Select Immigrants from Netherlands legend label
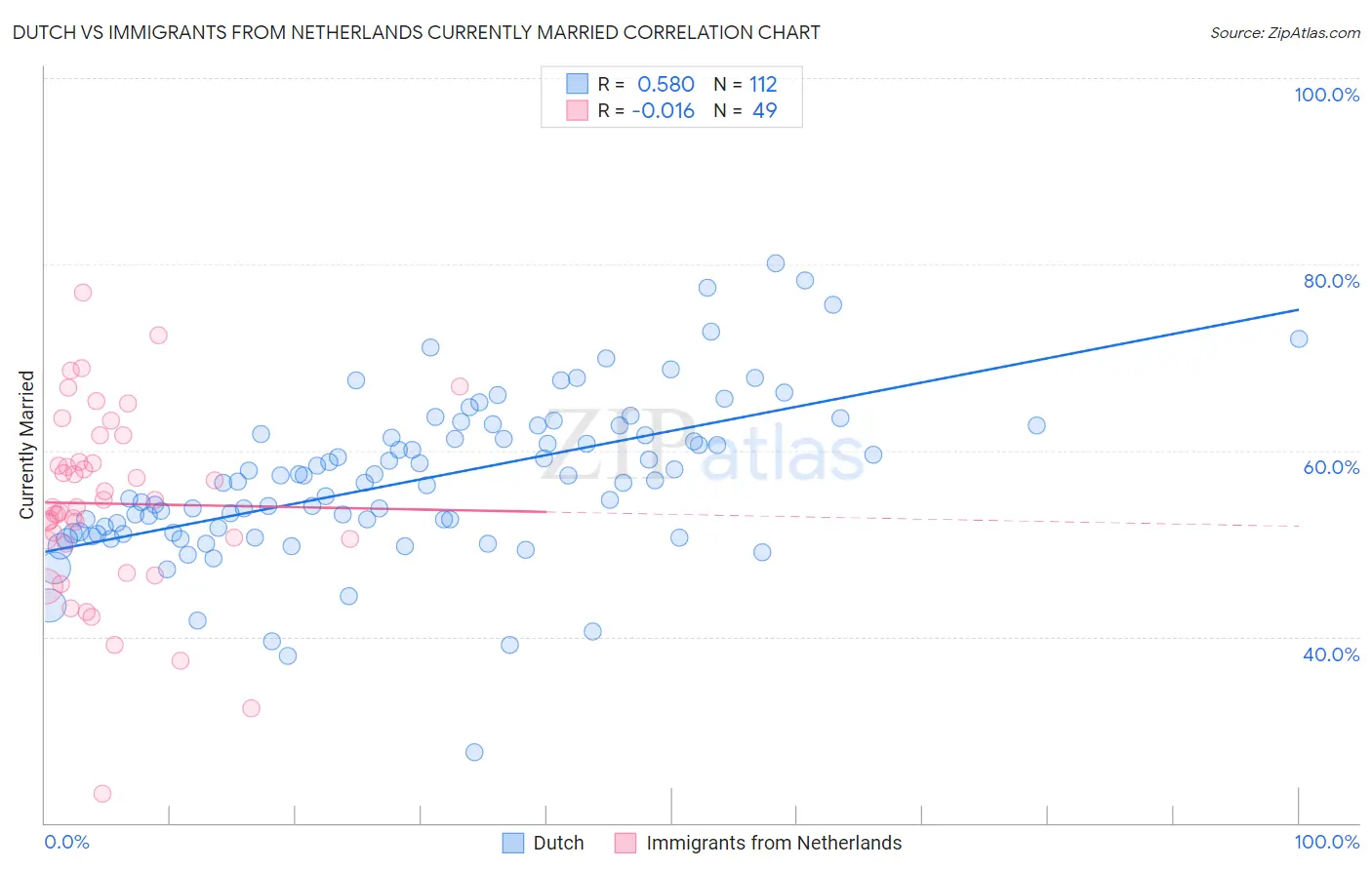The image size is (1372, 870). point(774,843)
